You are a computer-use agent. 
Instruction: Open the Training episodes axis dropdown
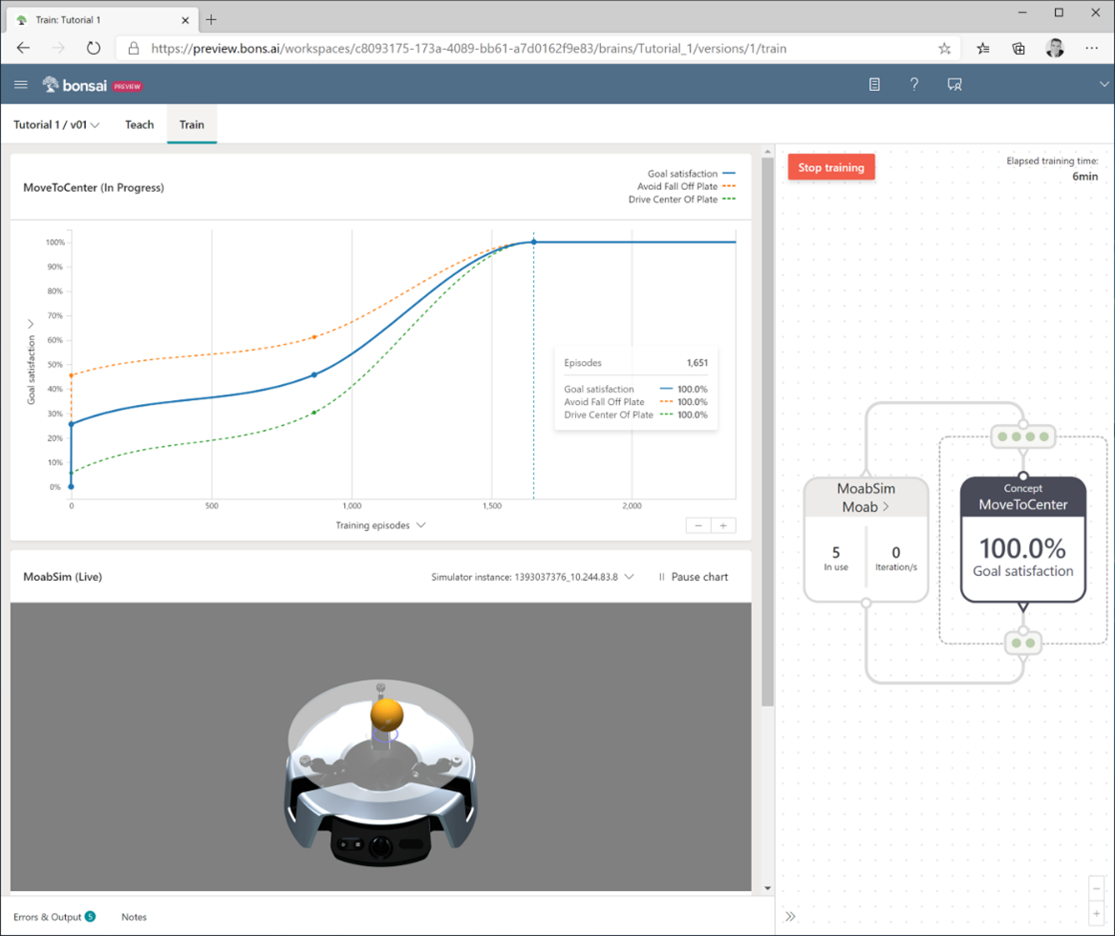pyautogui.click(x=381, y=525)
